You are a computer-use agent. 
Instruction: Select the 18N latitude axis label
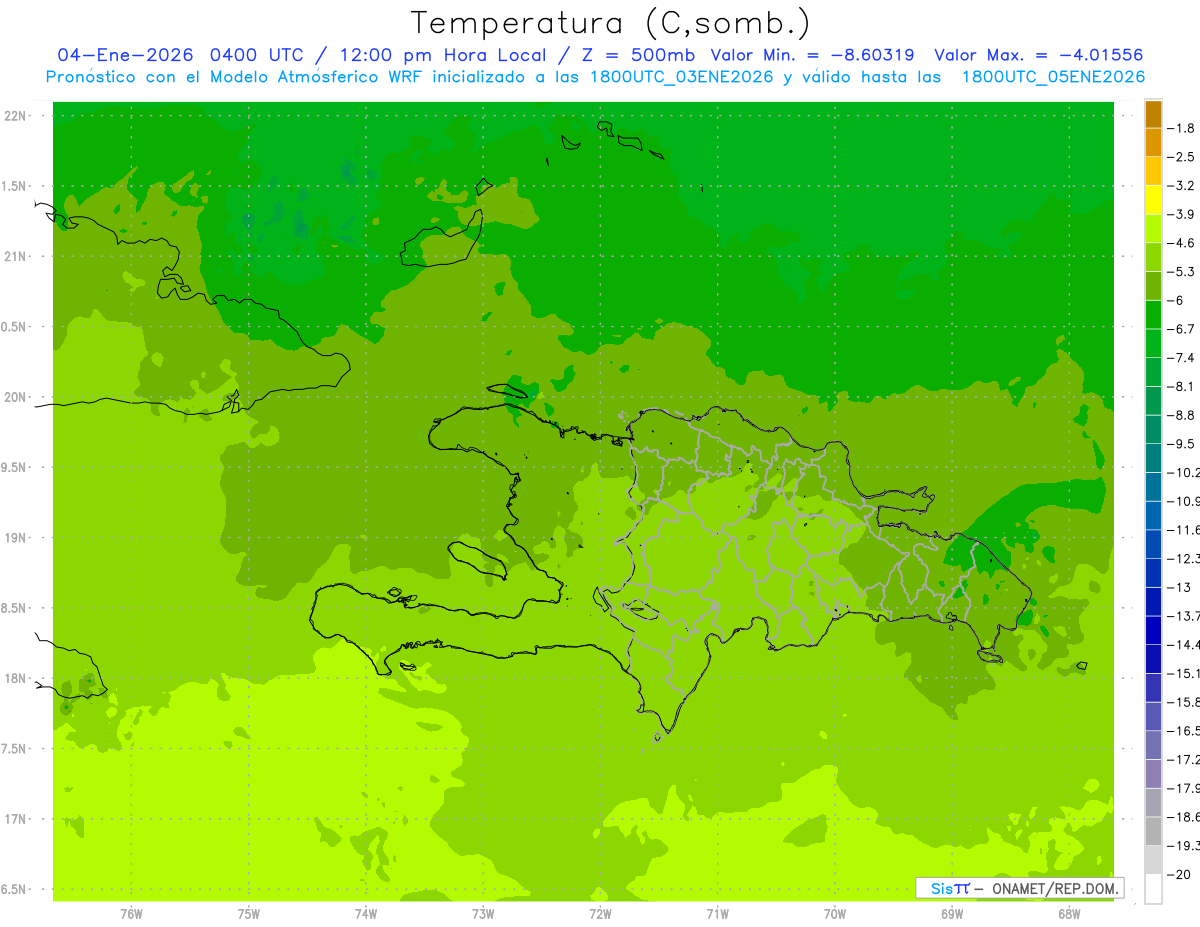click(17, 678)
